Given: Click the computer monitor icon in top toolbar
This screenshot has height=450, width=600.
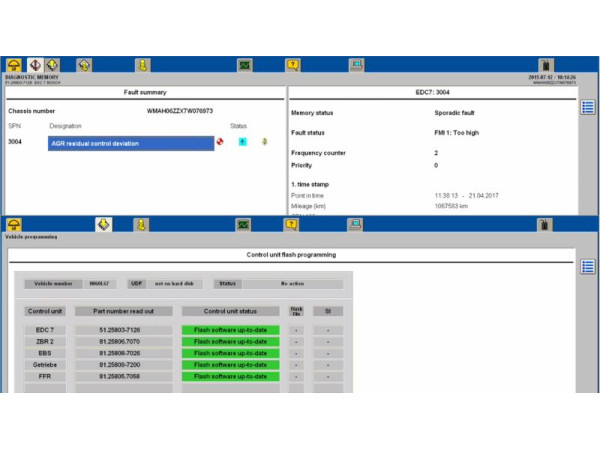Looking at the screenshot, I should pyautogui.click(x=356, y=65).
